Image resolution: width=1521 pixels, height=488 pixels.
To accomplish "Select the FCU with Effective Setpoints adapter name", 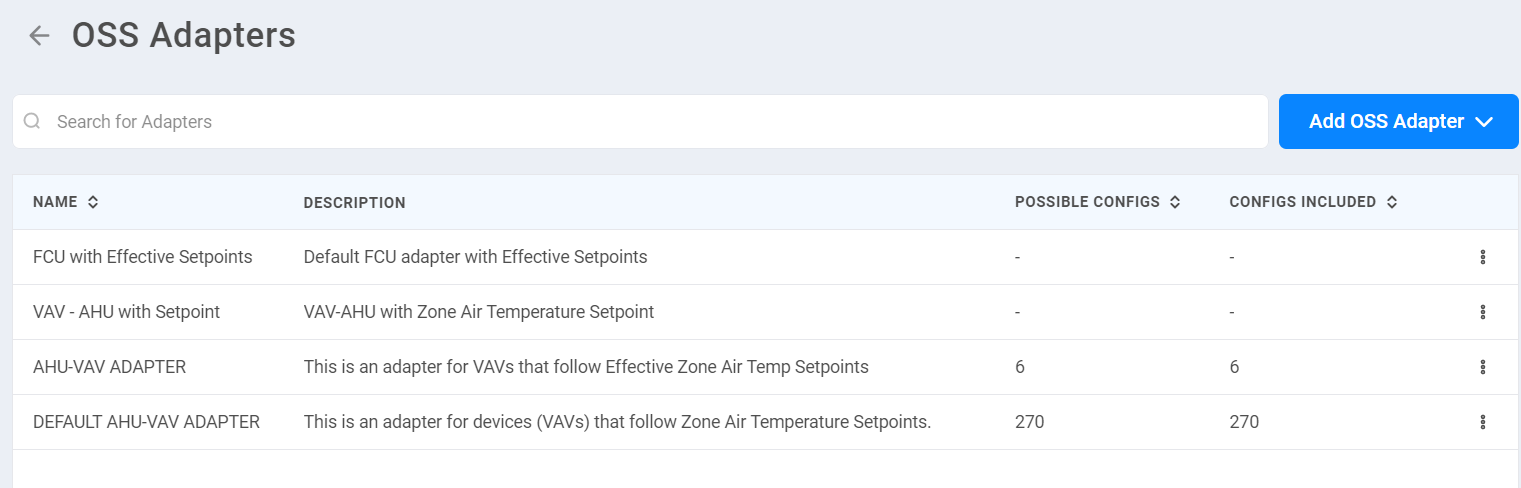I will pos(143,257).
